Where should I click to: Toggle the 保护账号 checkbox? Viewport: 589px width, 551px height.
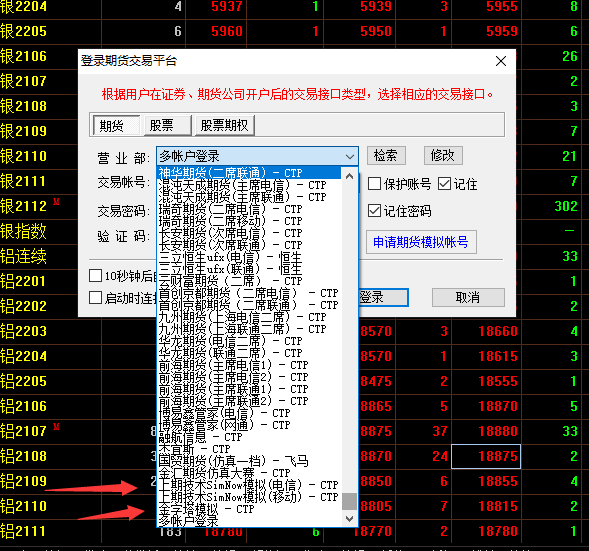point(374,184)
